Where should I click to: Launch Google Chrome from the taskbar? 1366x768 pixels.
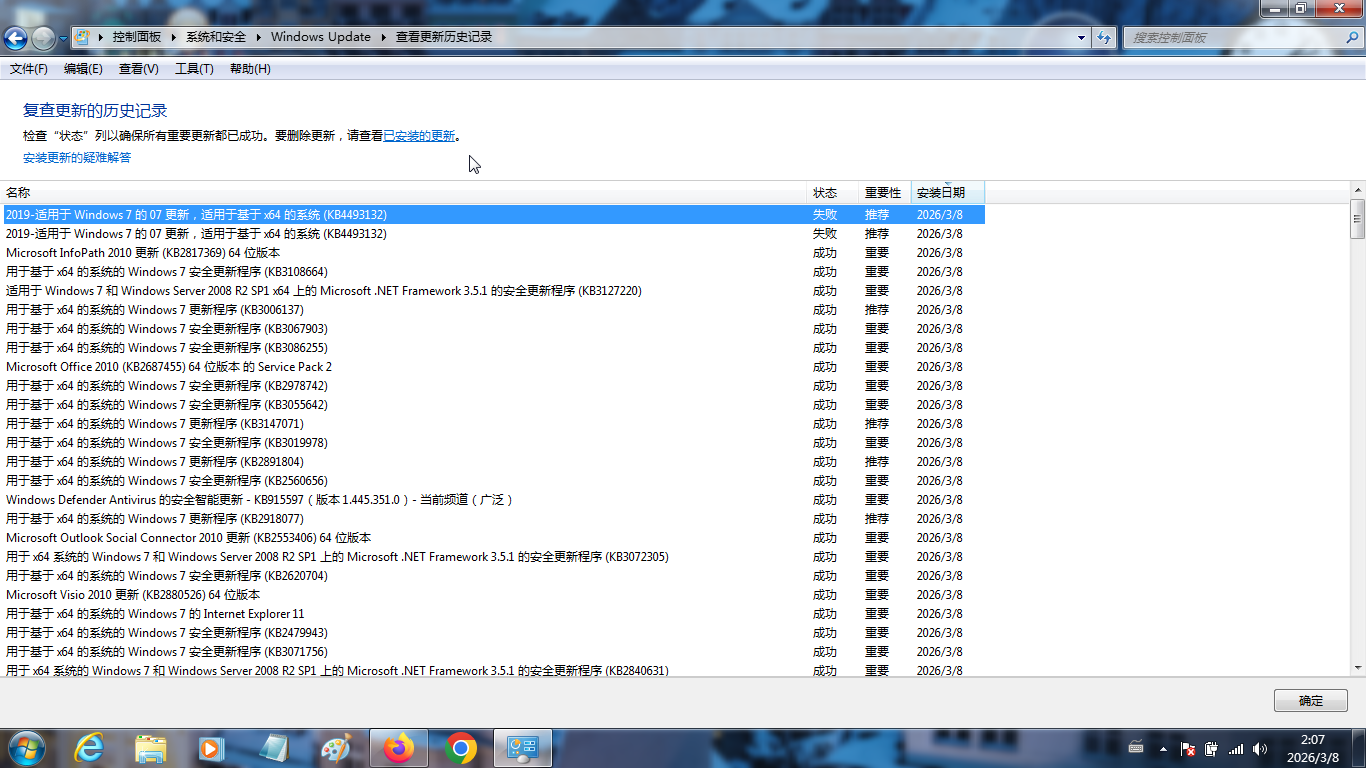[x=461, y=748]
